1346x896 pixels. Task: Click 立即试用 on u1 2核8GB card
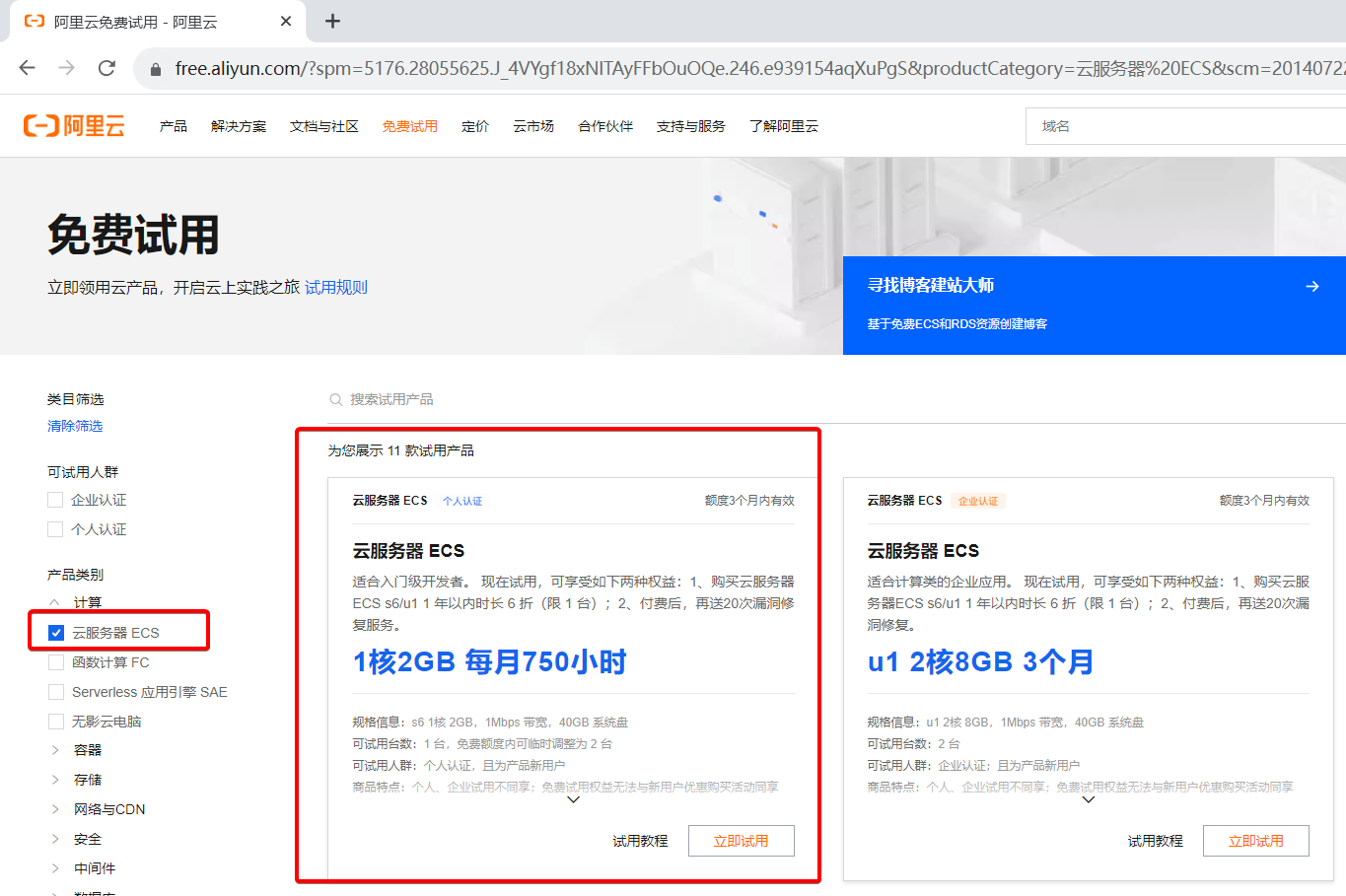[1256, 841]
